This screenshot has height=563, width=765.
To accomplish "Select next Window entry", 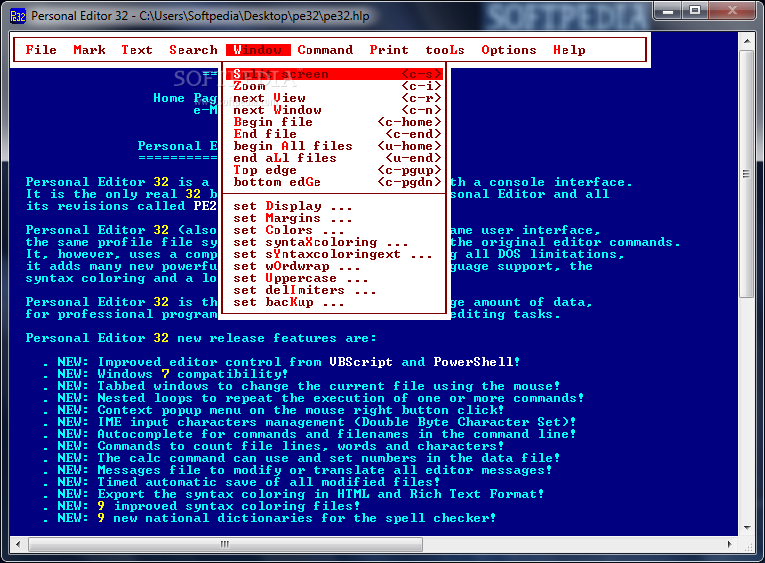I will tap(334, 110).
